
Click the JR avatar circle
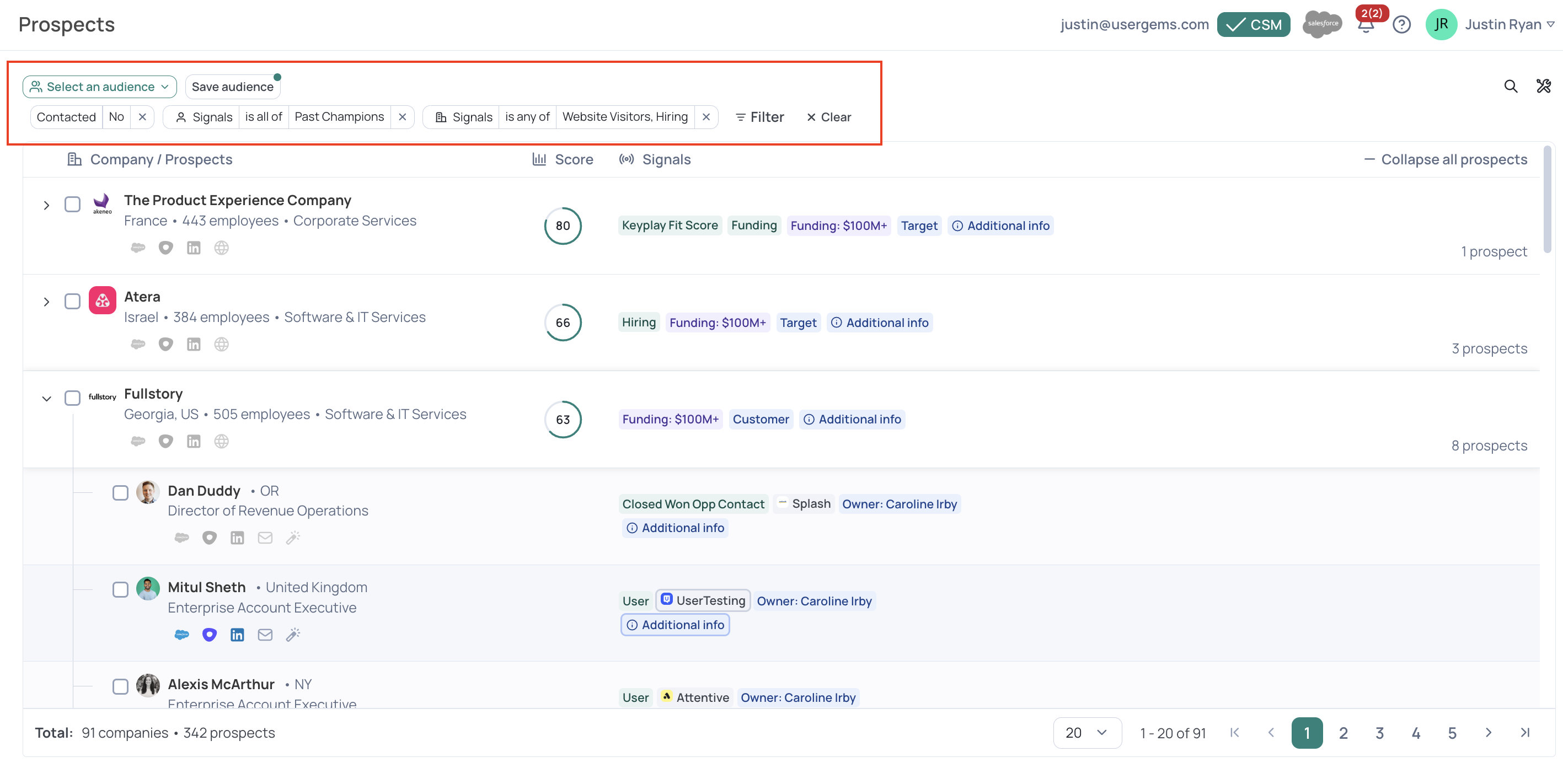click(1441, 24)
